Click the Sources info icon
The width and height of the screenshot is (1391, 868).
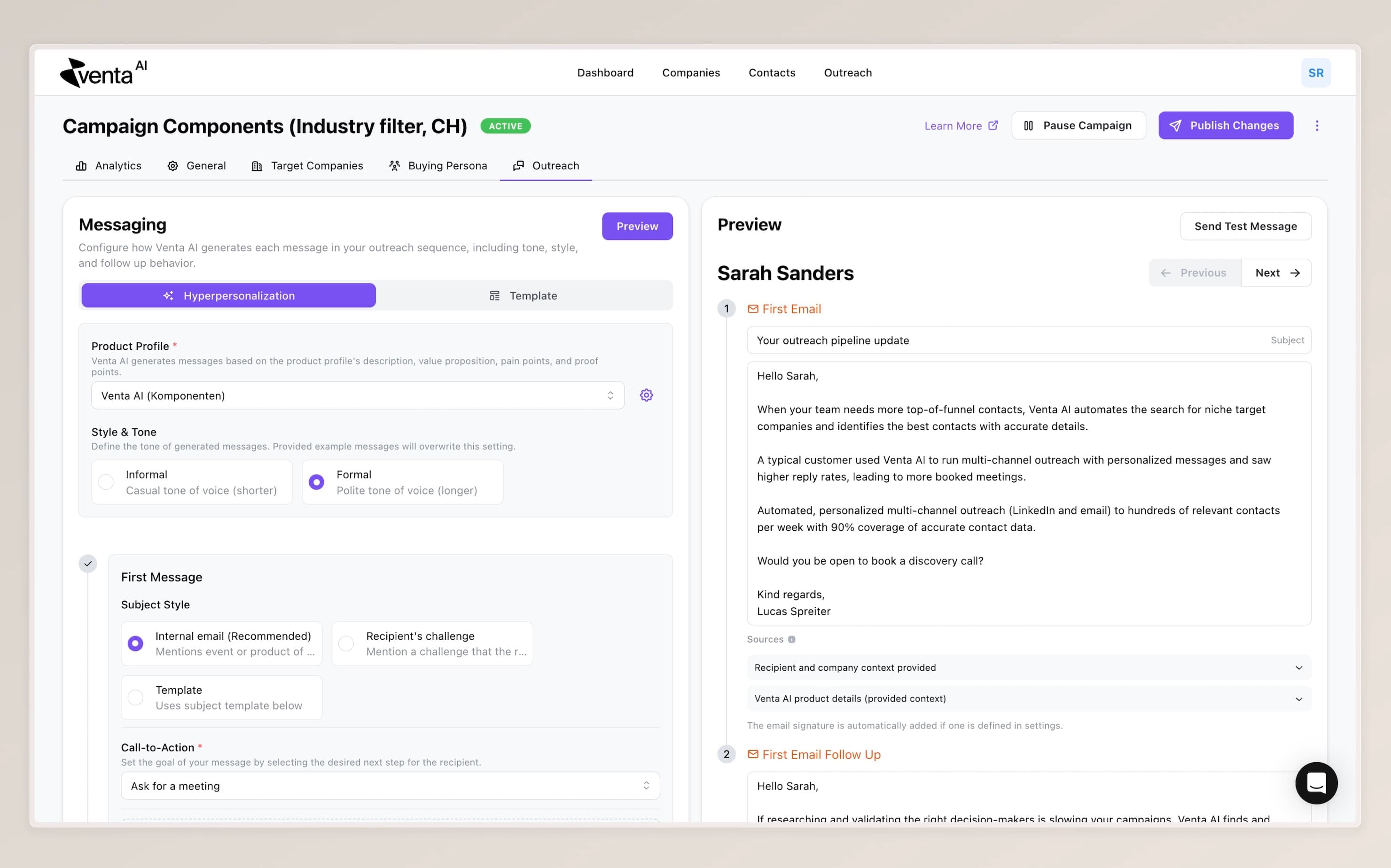pos(791,640)
